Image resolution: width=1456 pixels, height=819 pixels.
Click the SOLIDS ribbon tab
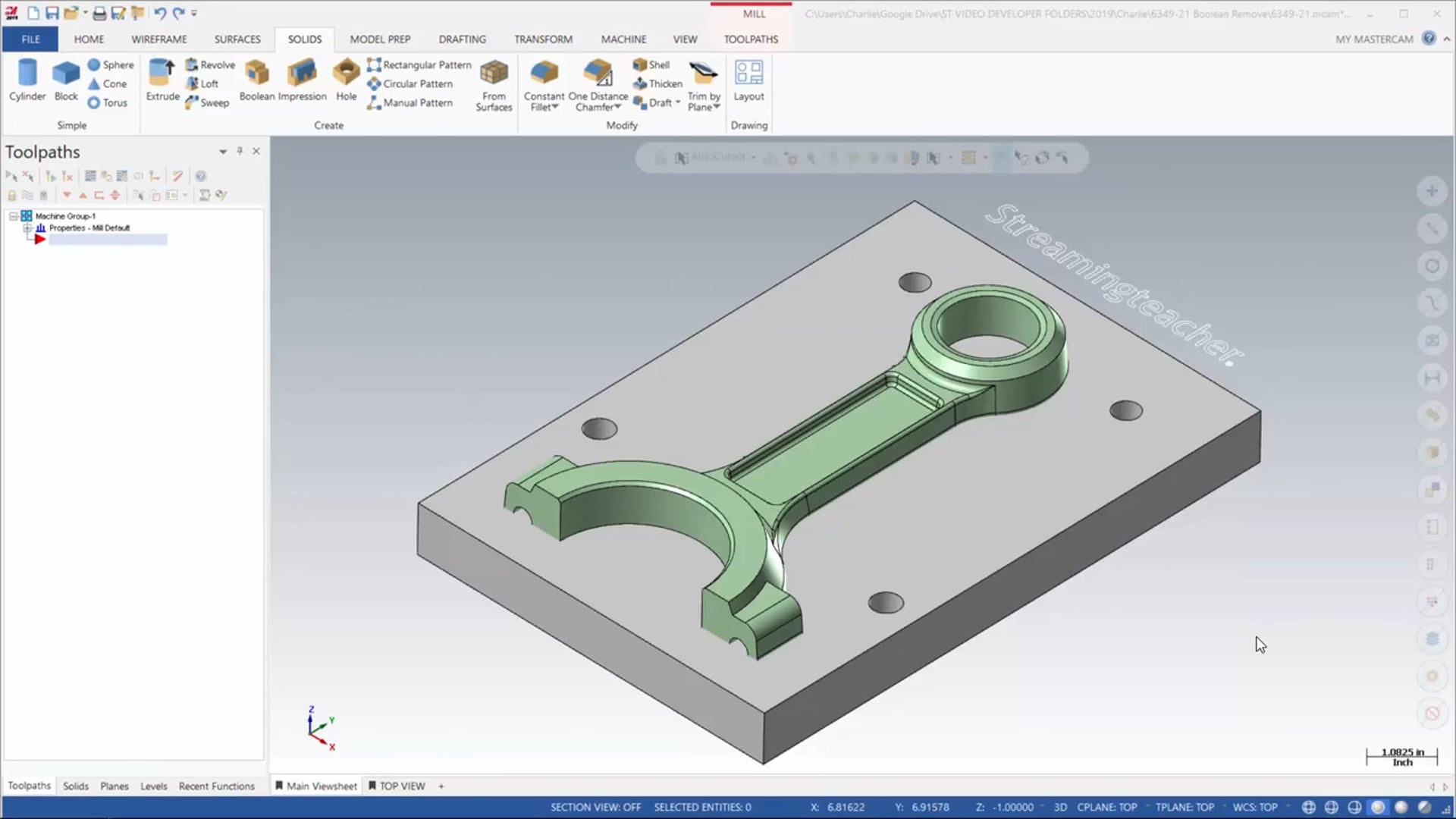[305, 38]
